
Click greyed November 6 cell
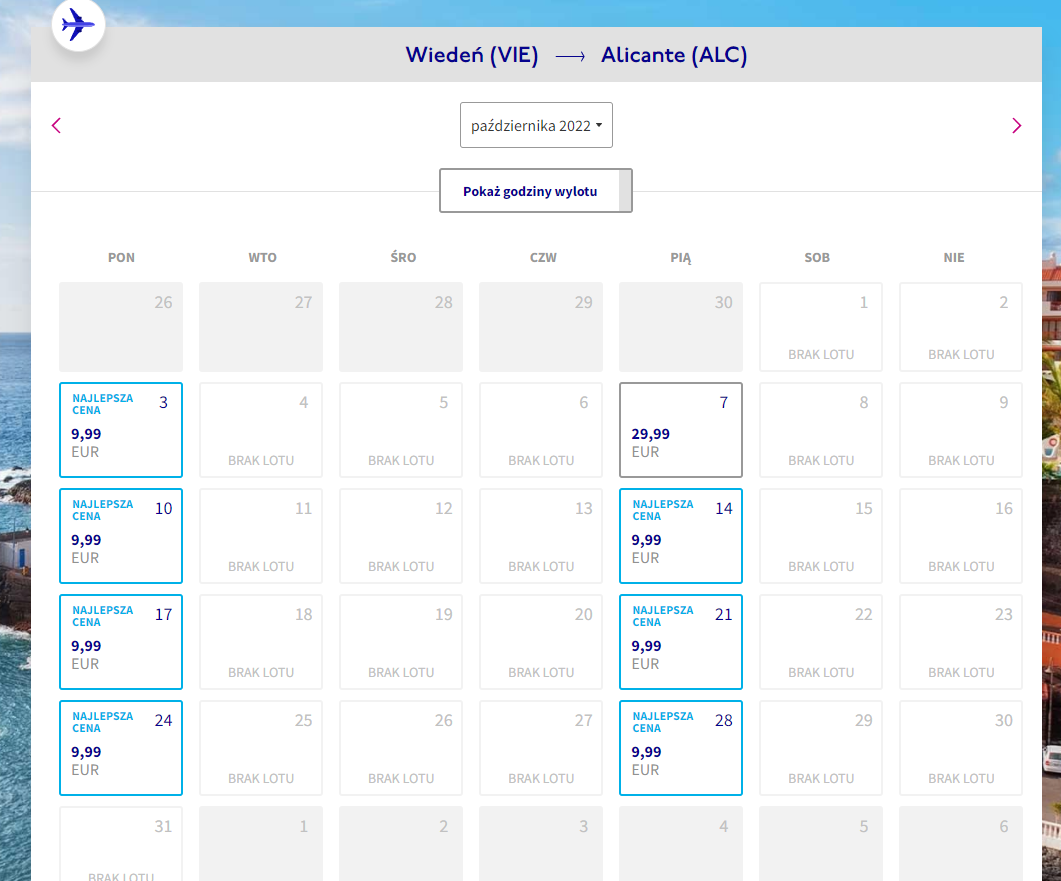[x=961, y=844]
